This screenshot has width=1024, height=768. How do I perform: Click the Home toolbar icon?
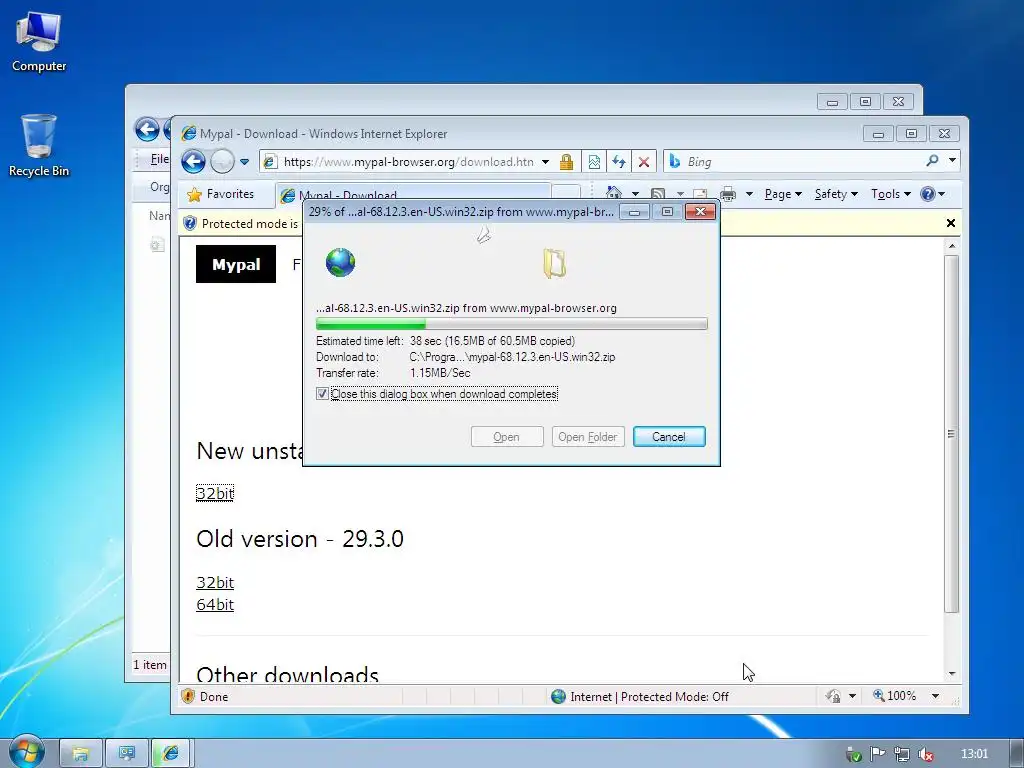614,193
